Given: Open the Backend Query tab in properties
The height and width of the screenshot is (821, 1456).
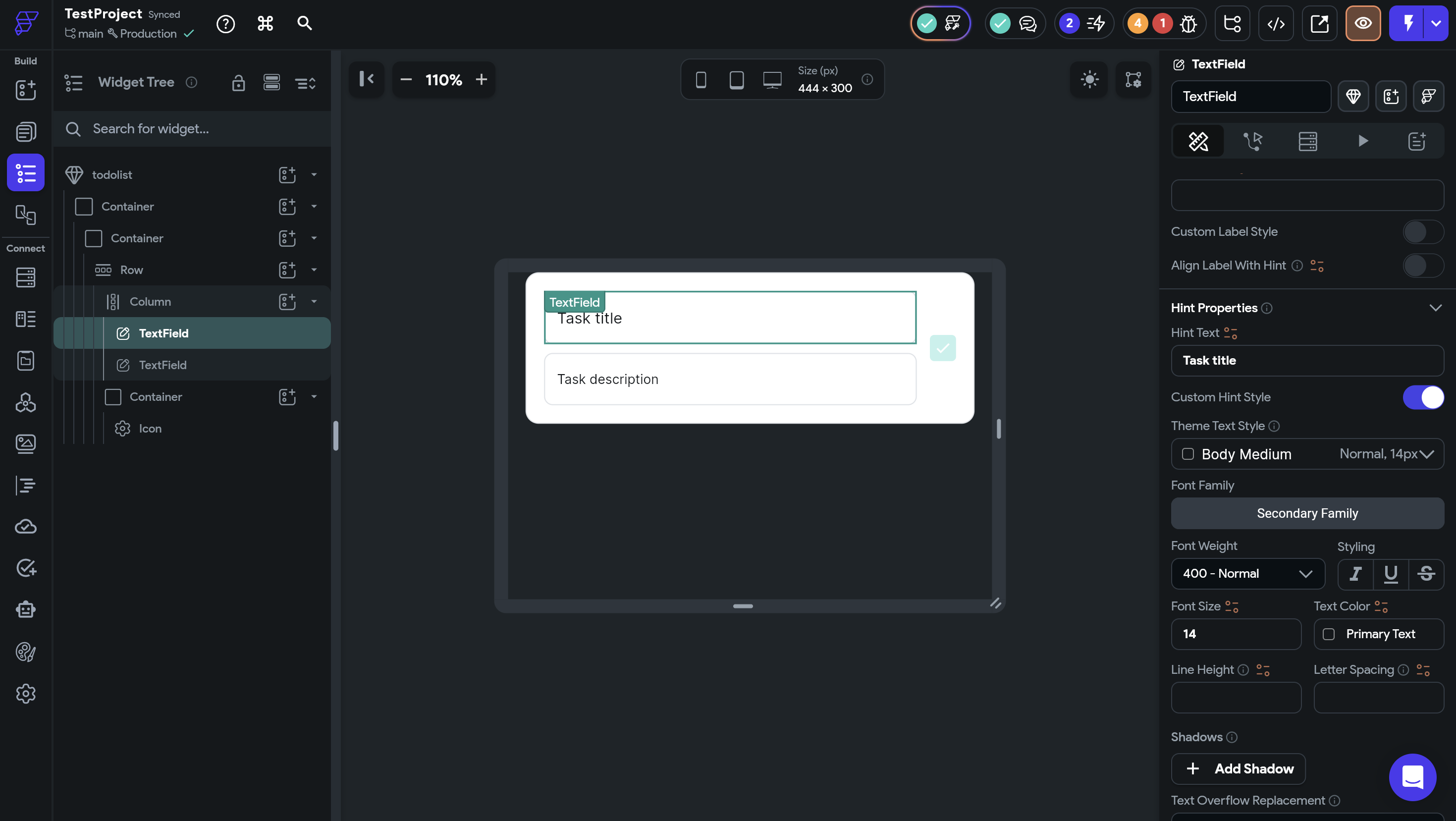Looking at the screenshot, I should point(1307,141).
